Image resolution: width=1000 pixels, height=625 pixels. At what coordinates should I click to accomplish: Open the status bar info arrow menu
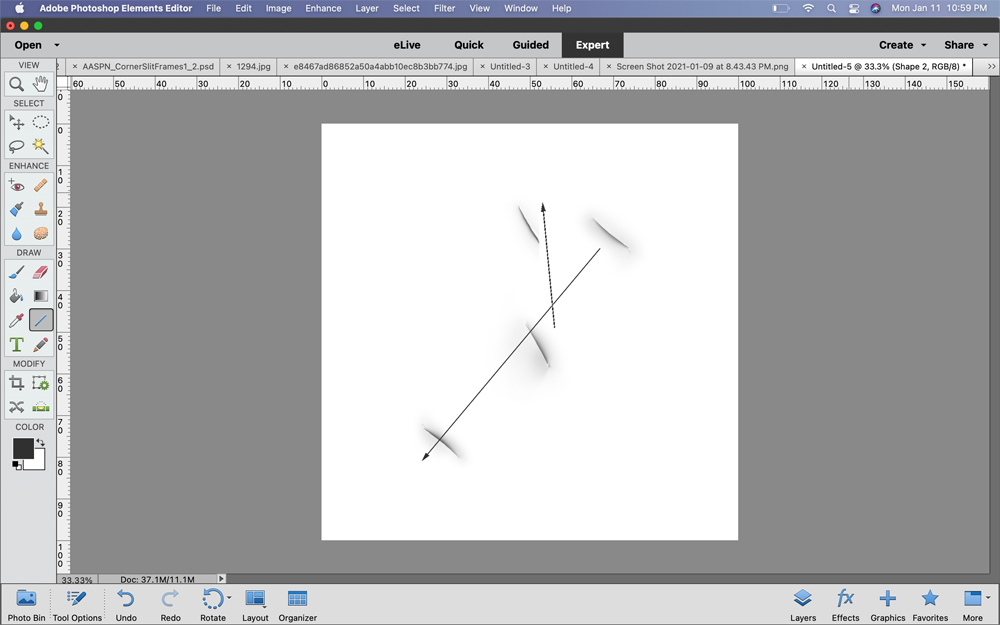(x=221, y=578)
